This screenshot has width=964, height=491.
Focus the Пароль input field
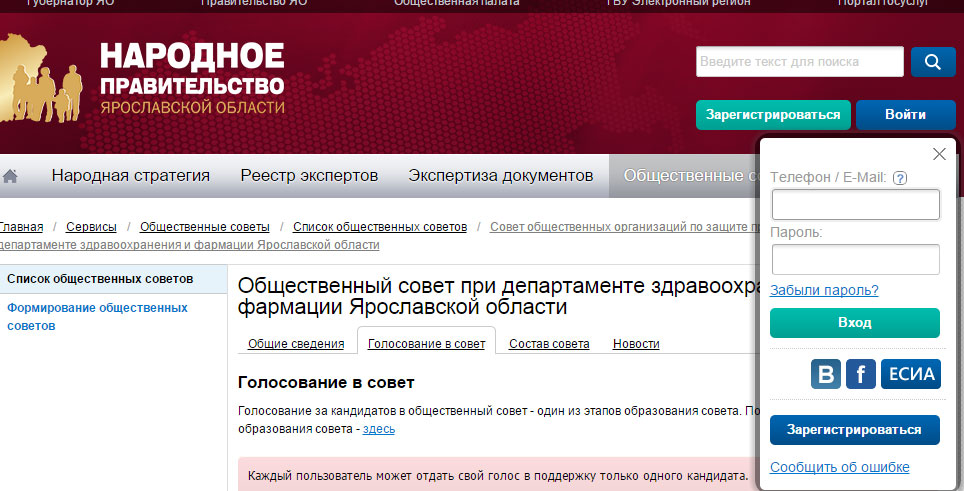pyautogui.click(x=855, y=260)
